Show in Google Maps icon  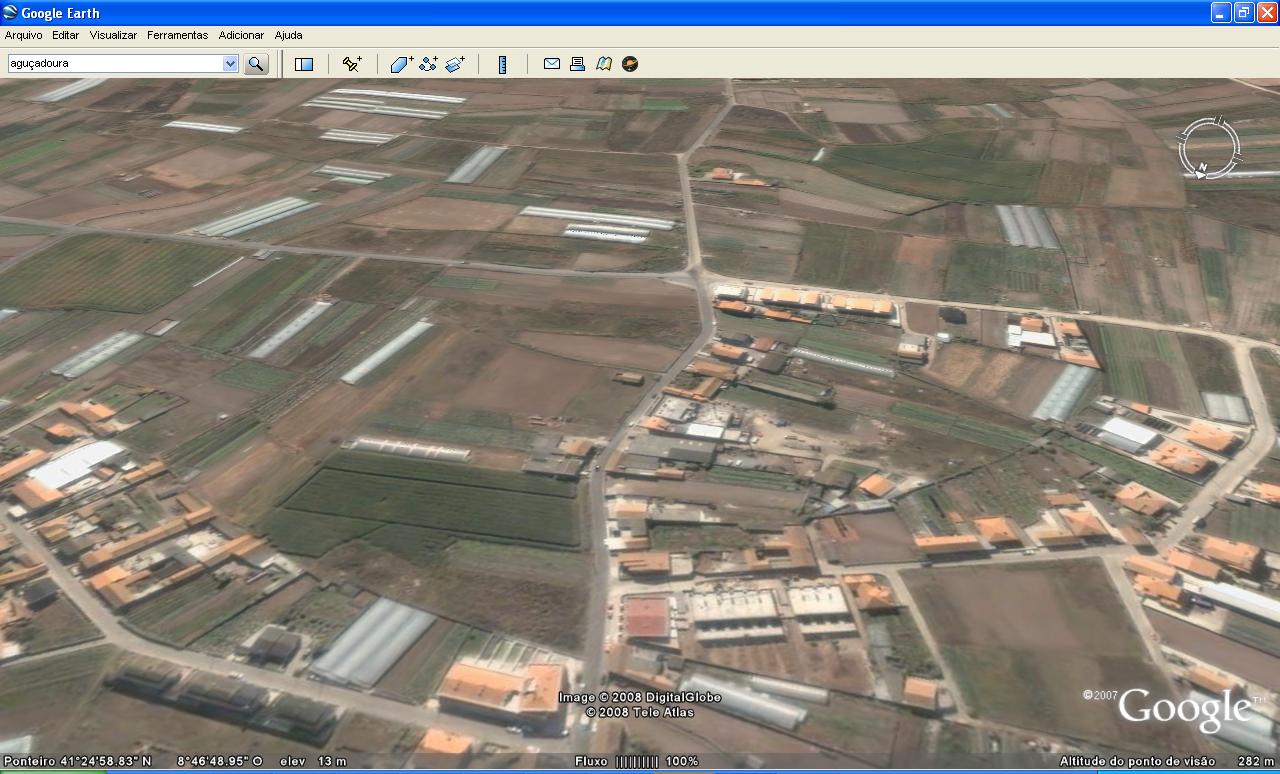point(603,64)
